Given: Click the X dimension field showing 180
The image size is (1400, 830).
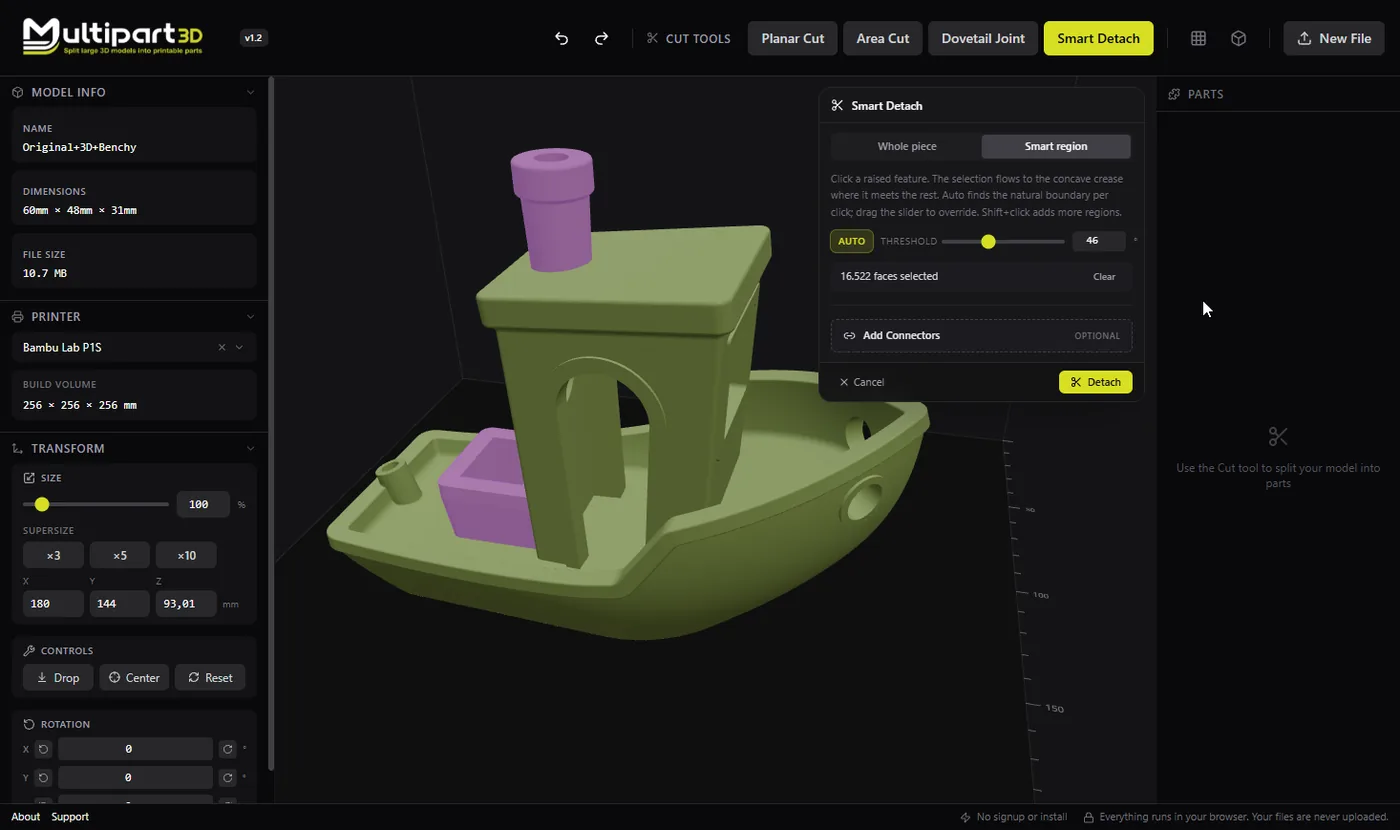Looking at the screenshot, I should click(53, 604).
